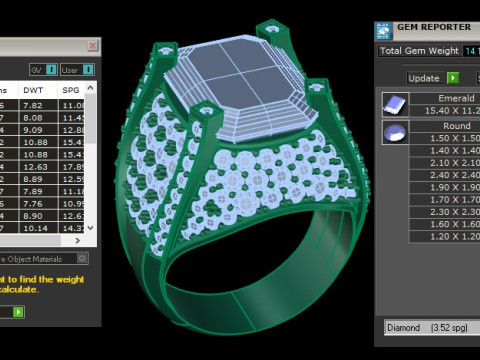
Task: Select the 1.20 X 1.20 round size row
Action: point(445,237)
